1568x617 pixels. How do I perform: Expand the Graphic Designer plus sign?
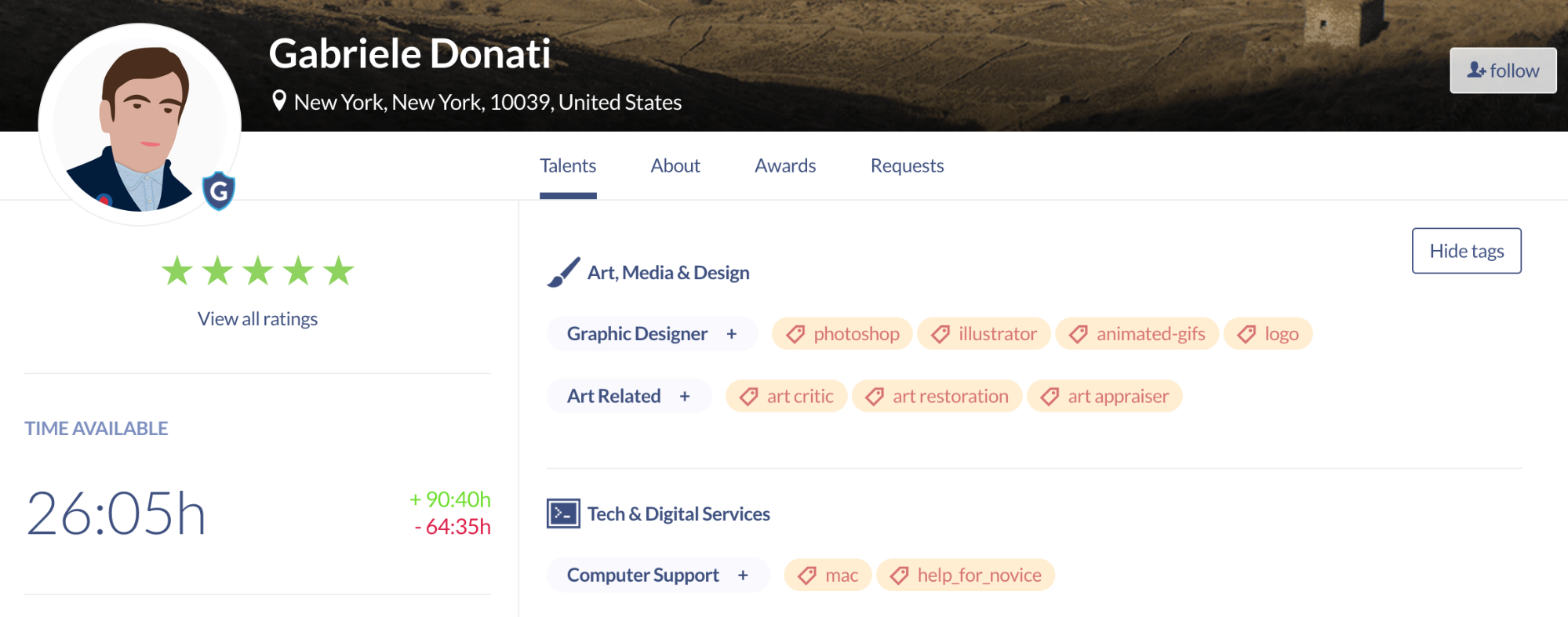click(731, 334)
